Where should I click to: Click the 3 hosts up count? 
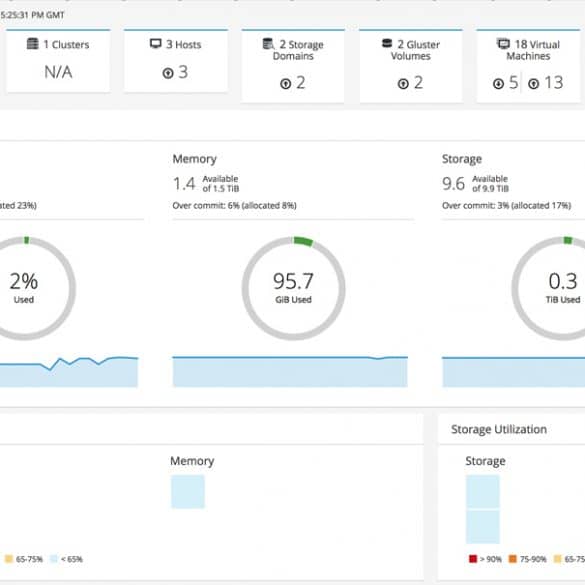pyautogui.click(x=183, y=72)
